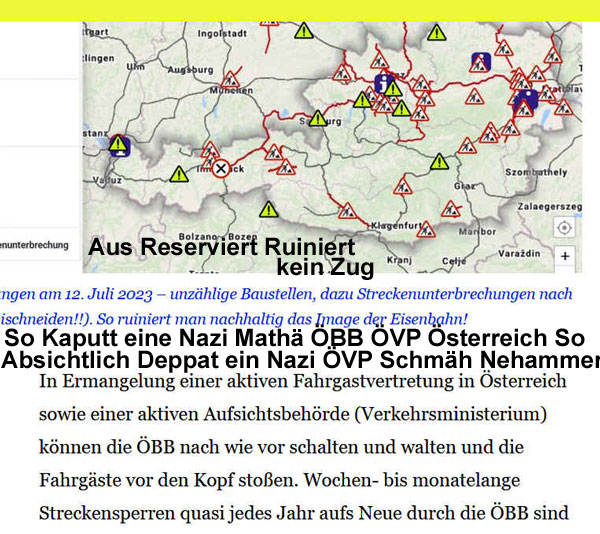Click paragraph line 'können die ÖBB nach wie vor'
This screenshot has height=534, width=600.
[x=282, y=447]
